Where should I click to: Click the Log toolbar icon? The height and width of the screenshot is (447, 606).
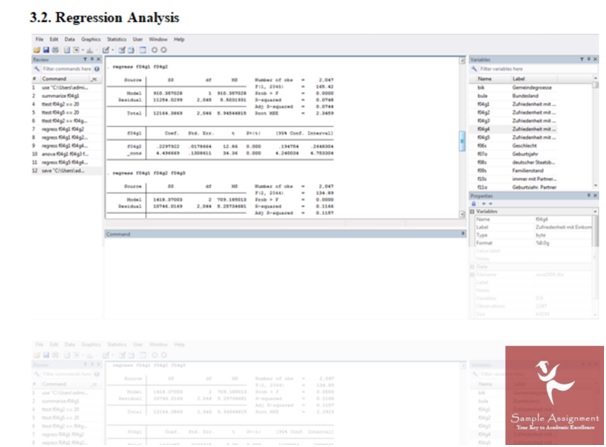[x=67, y=50]
